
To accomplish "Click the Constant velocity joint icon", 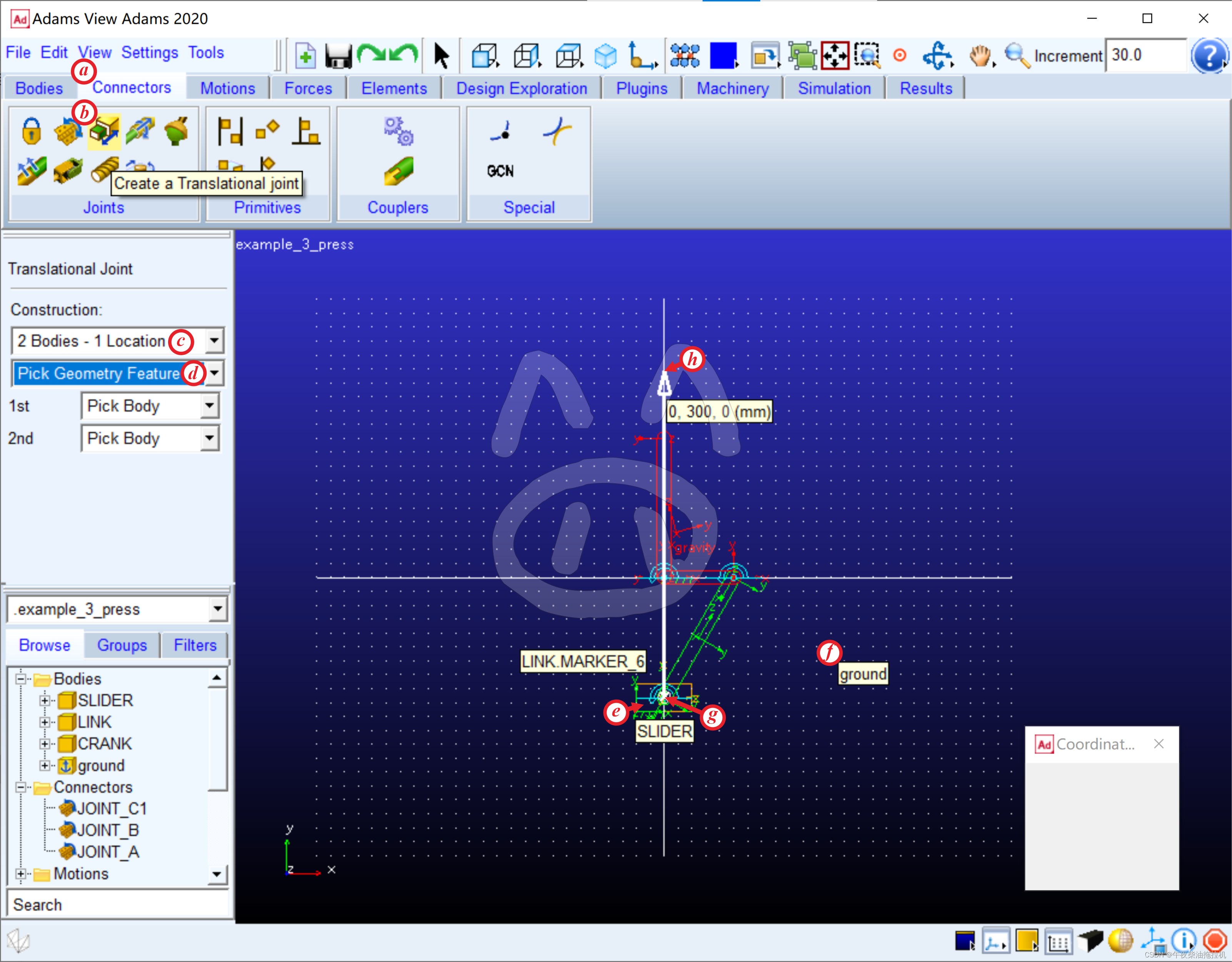I will 32,171.
